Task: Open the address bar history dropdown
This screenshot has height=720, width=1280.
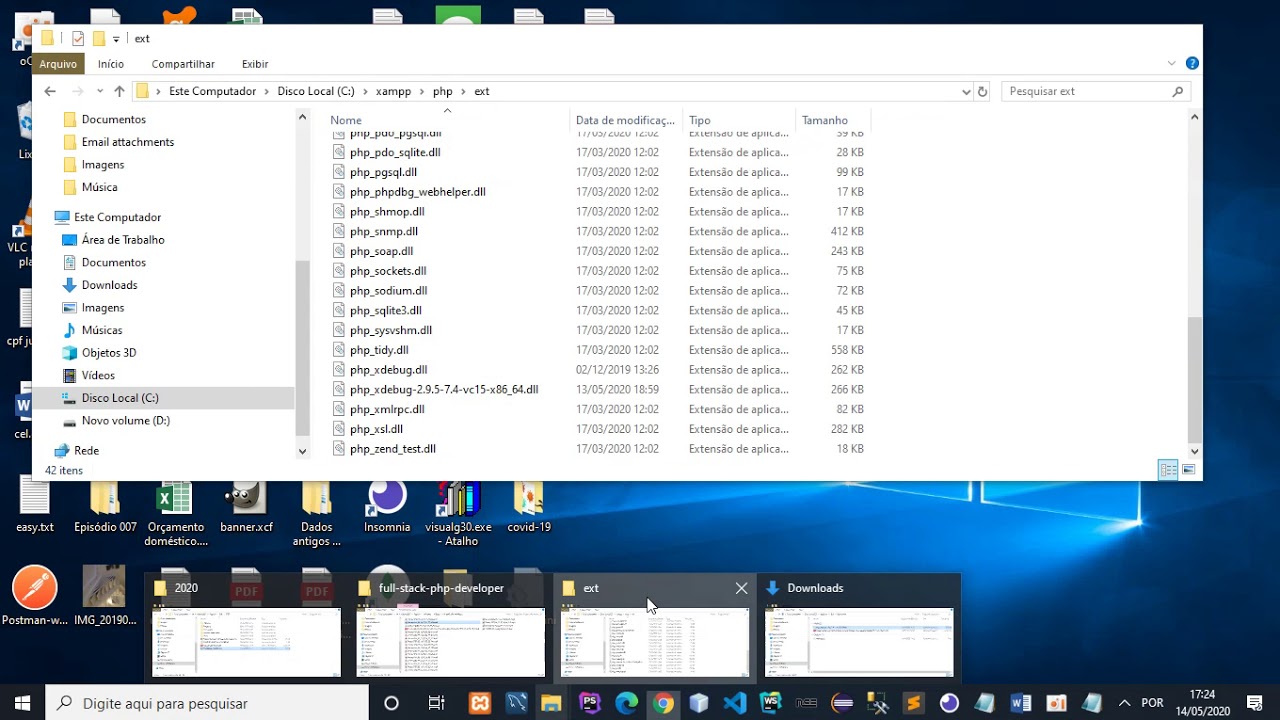Action: (966, 91)
